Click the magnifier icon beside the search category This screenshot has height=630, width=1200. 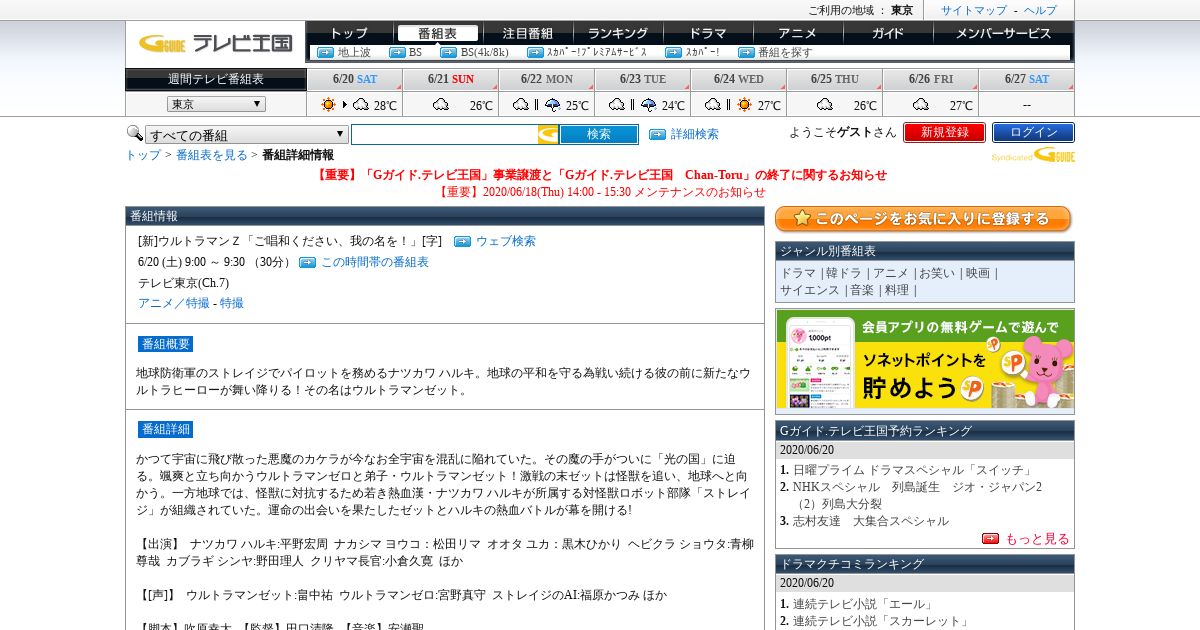click(134, 133)
